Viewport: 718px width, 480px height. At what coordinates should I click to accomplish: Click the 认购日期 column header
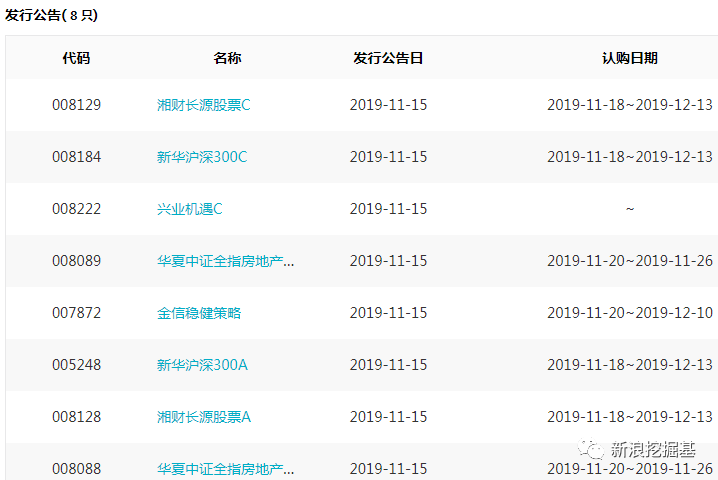630,58
